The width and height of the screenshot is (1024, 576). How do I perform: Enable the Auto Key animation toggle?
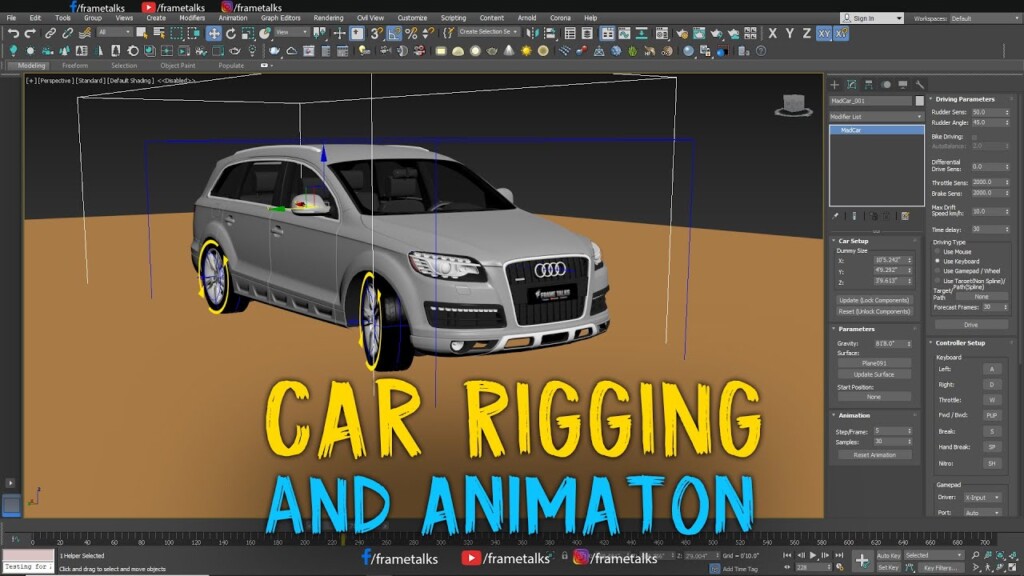tap(888, 554)
